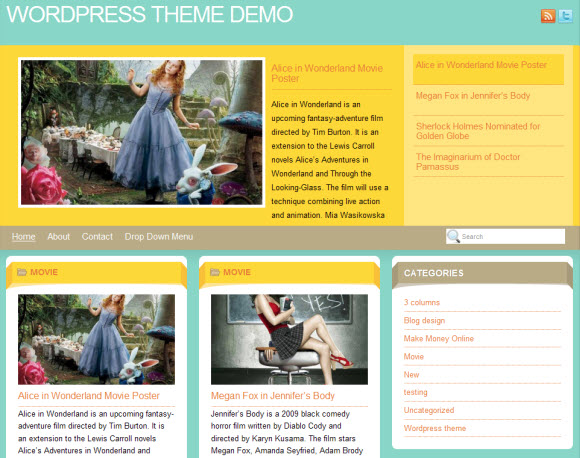
Task: Open MOVIE category on Megan Fox card
Action: (237, 272)
